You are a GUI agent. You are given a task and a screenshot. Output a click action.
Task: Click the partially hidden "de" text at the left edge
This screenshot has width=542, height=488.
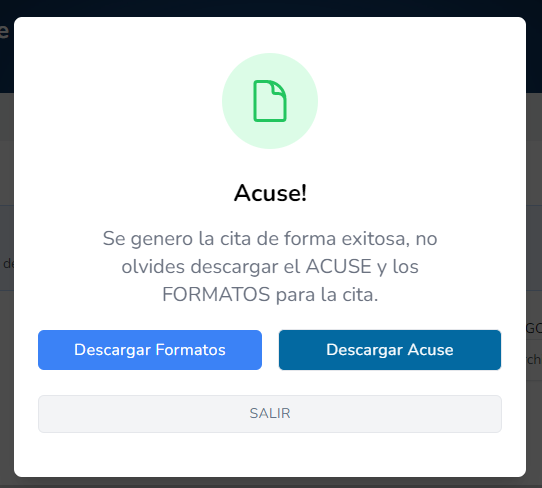click(8, 264)
